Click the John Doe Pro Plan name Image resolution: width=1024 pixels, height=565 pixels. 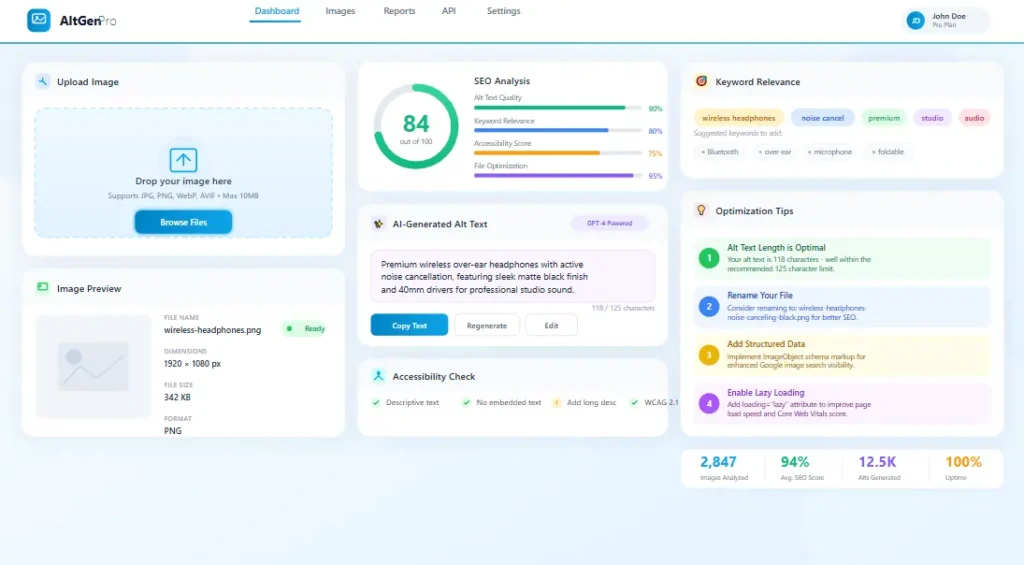(948, 20)
